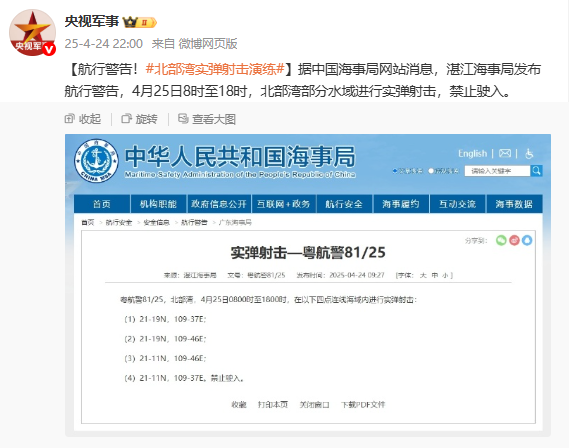Click coordinate line (4) 21-11N, 109-37E

tap(165, 378)
